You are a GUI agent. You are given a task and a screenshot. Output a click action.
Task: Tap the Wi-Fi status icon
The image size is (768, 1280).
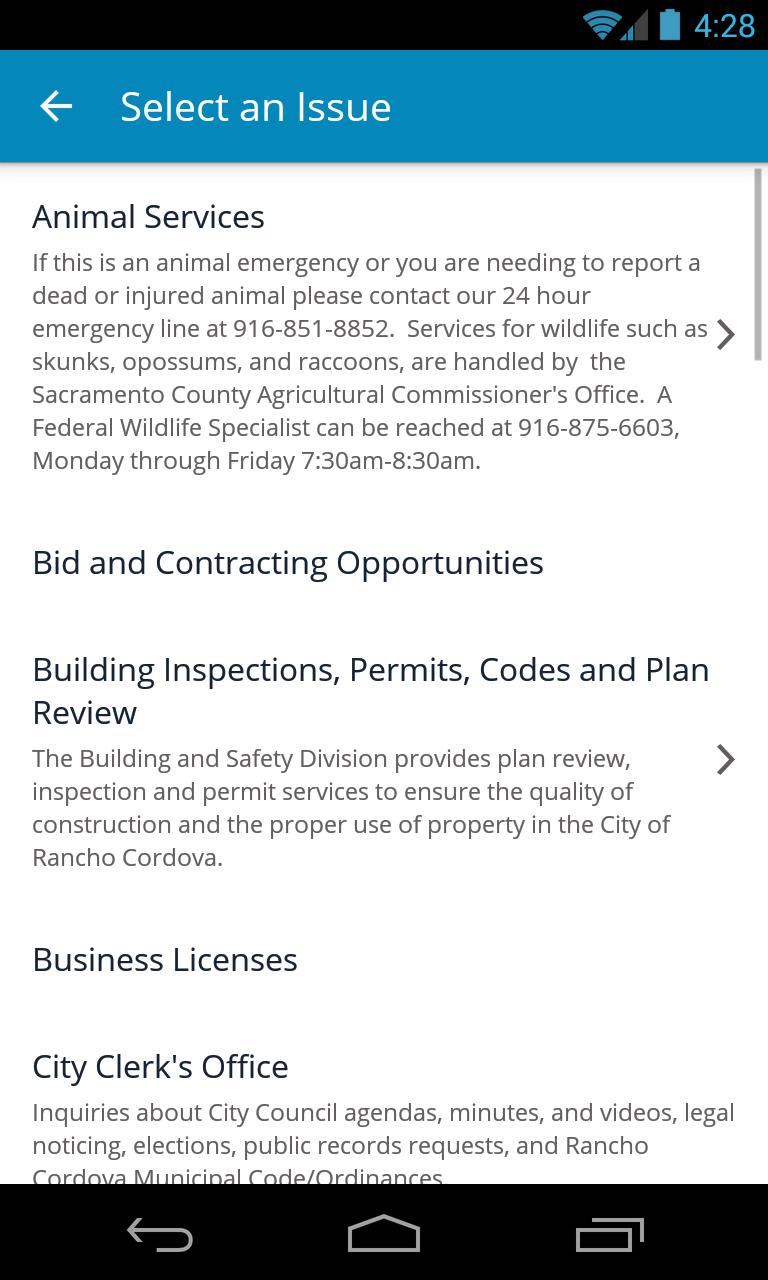[600, 25]
